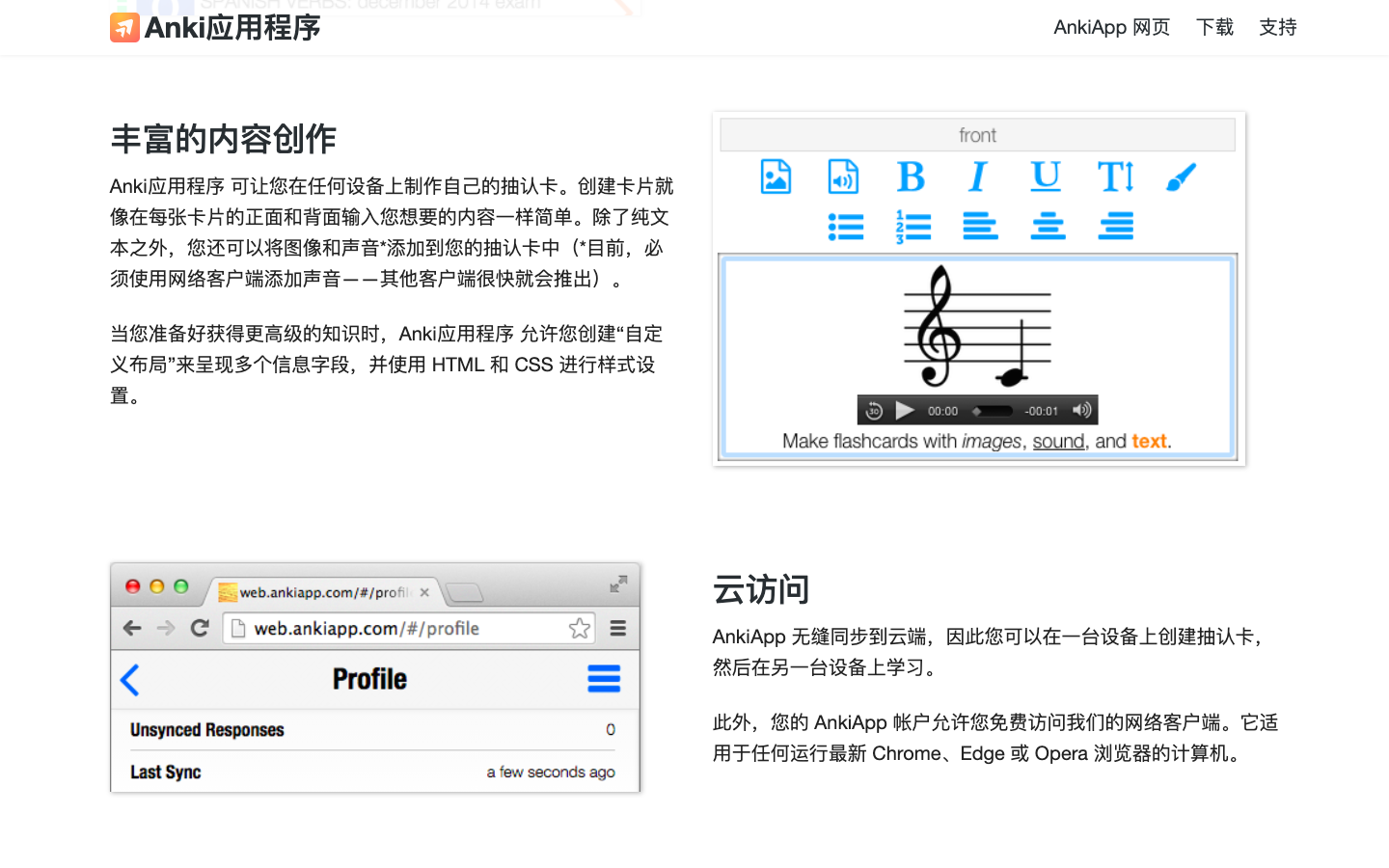Play the audio clip
Screen dimensions: 1389x868
pyautogui.click(x=905, y=411)
